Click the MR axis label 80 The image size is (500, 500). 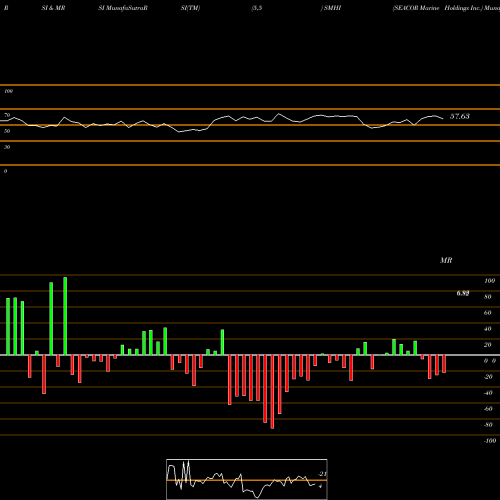488,297
